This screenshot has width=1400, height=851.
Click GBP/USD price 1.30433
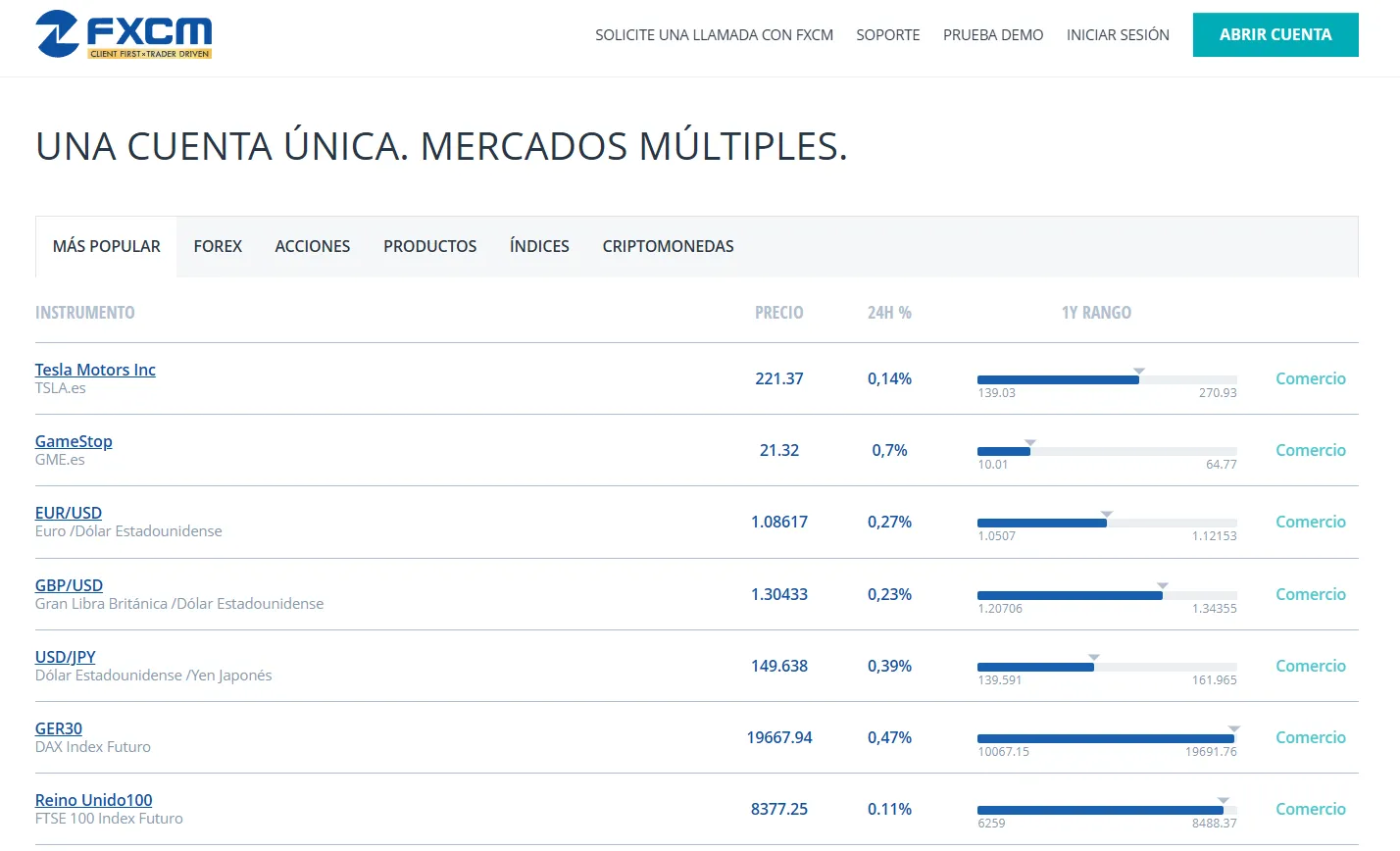779,594
